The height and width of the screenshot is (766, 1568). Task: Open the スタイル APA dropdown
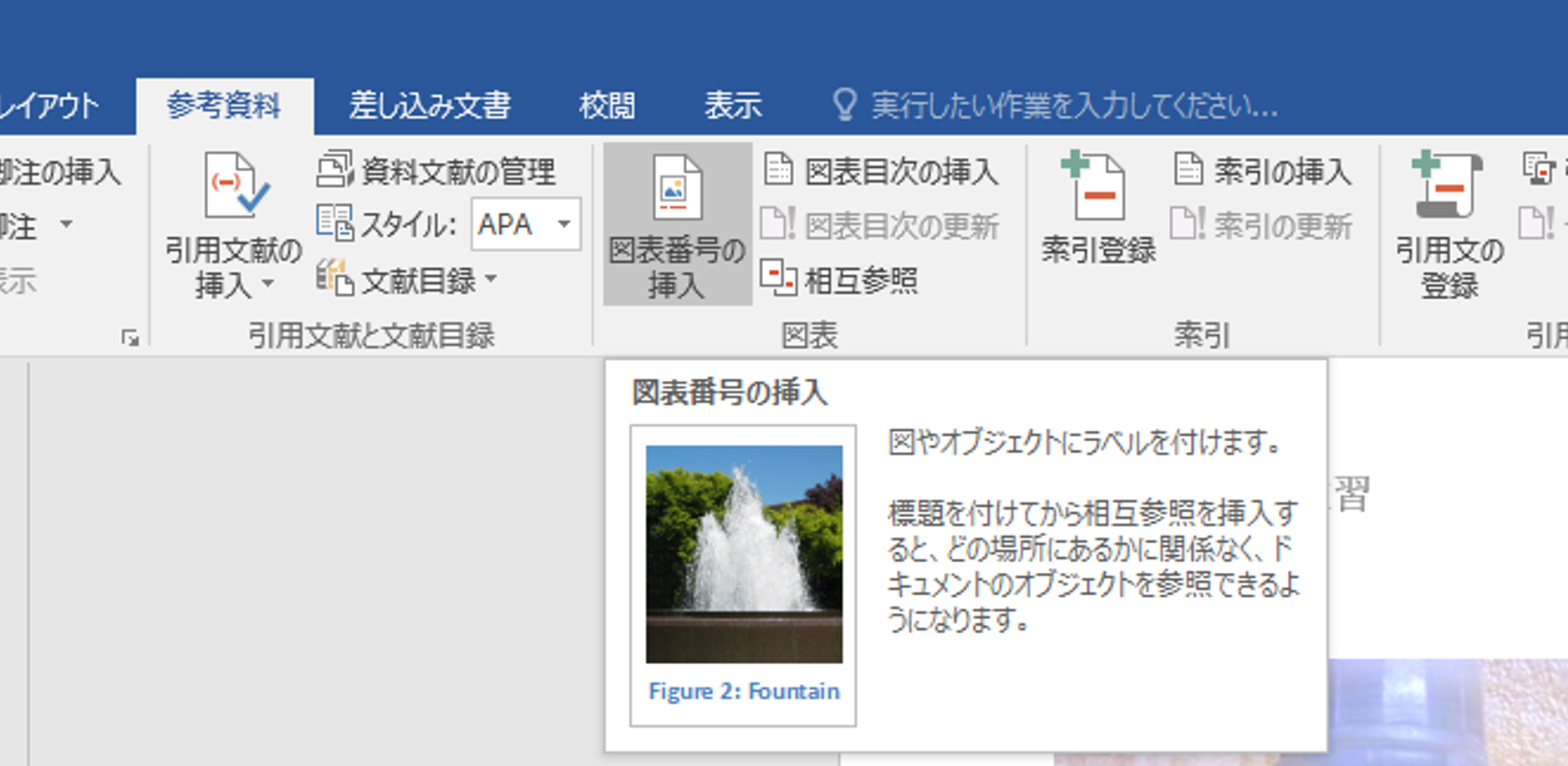(x=564, y=224)
